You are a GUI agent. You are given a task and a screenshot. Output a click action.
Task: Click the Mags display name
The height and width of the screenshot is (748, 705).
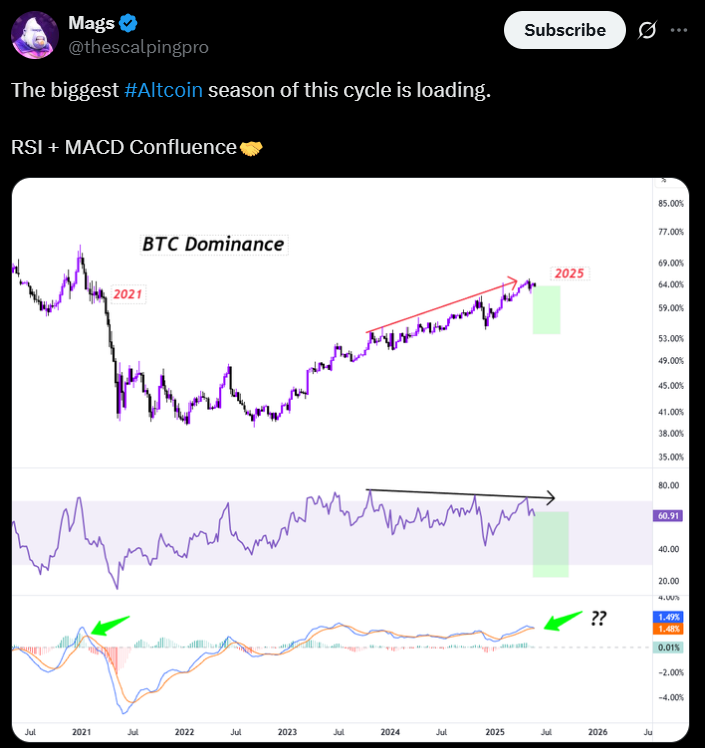[92, 23]
